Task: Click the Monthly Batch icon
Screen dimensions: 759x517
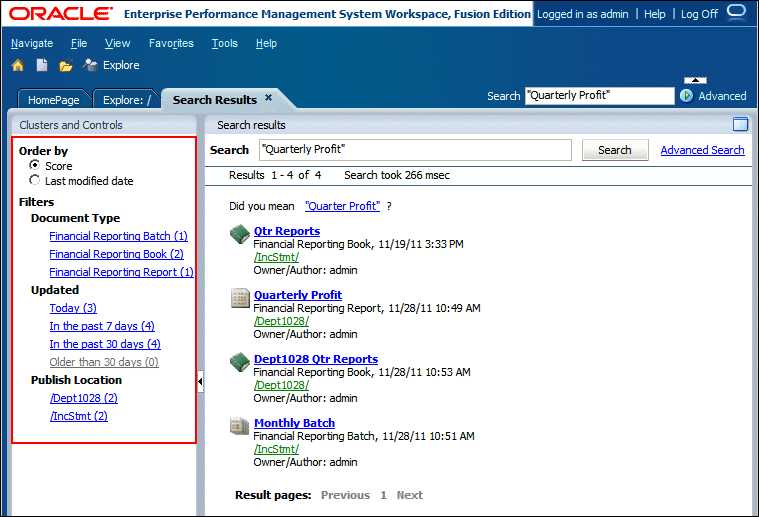Action: point(240,426)
